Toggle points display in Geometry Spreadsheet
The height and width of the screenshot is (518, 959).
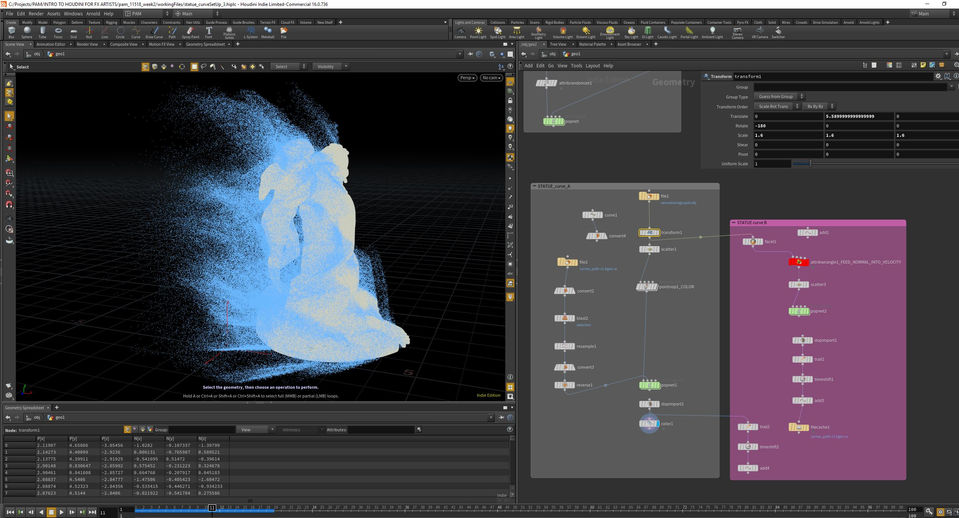pos(127,429)
